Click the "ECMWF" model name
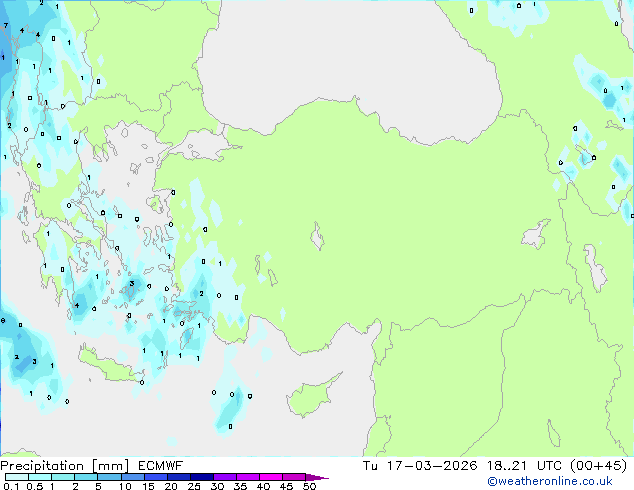 [x=161, y=466]
